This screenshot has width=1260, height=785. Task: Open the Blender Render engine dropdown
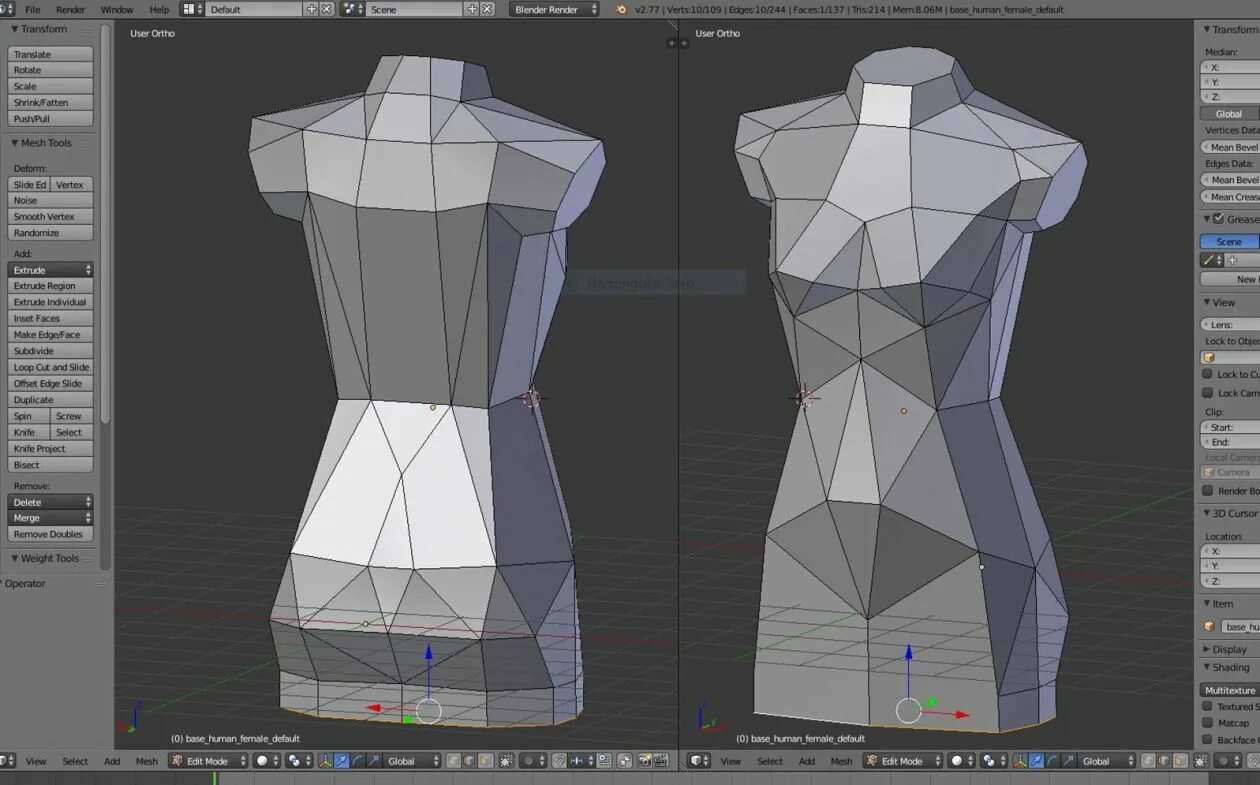(x=554, y=9)
